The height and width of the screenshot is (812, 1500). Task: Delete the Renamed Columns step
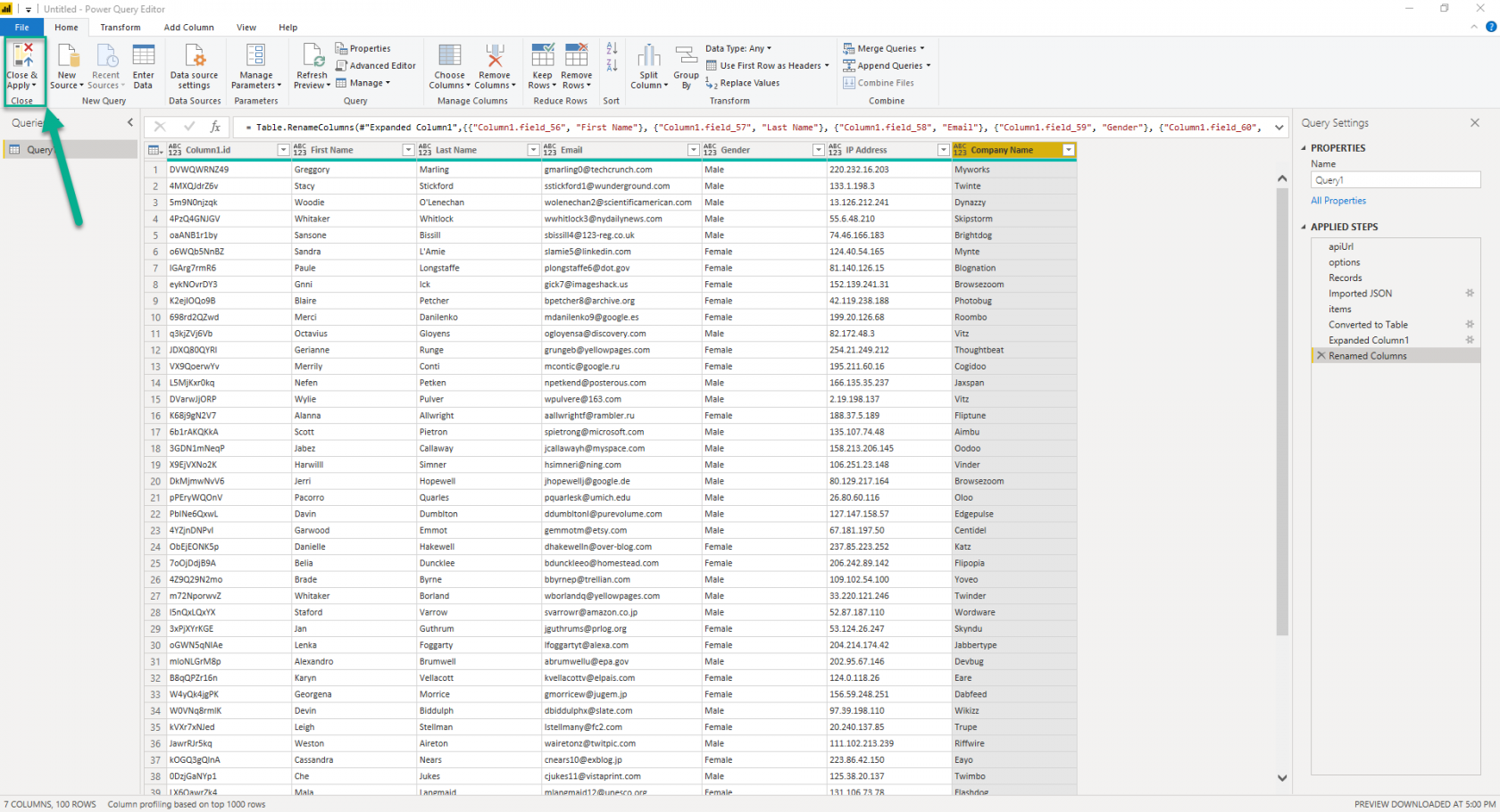[1321, 355]
